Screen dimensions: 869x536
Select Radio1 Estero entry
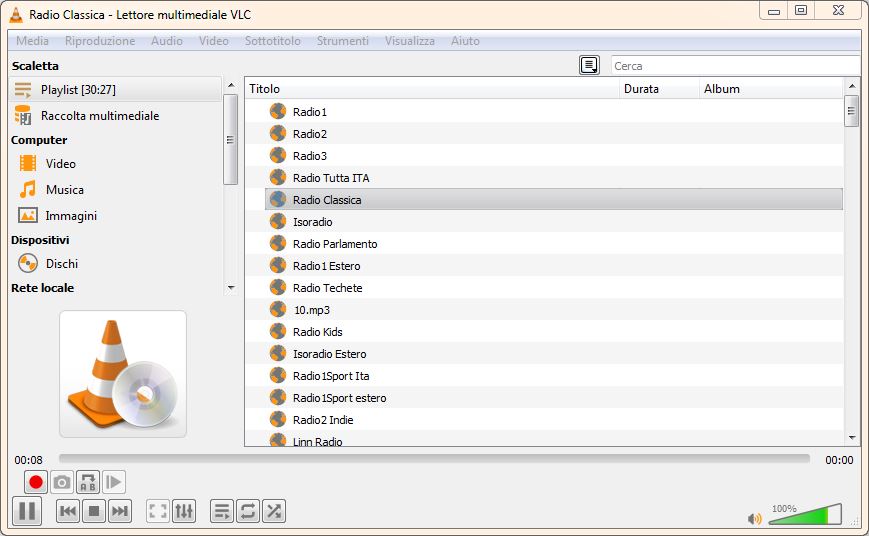tap(554, 266)
